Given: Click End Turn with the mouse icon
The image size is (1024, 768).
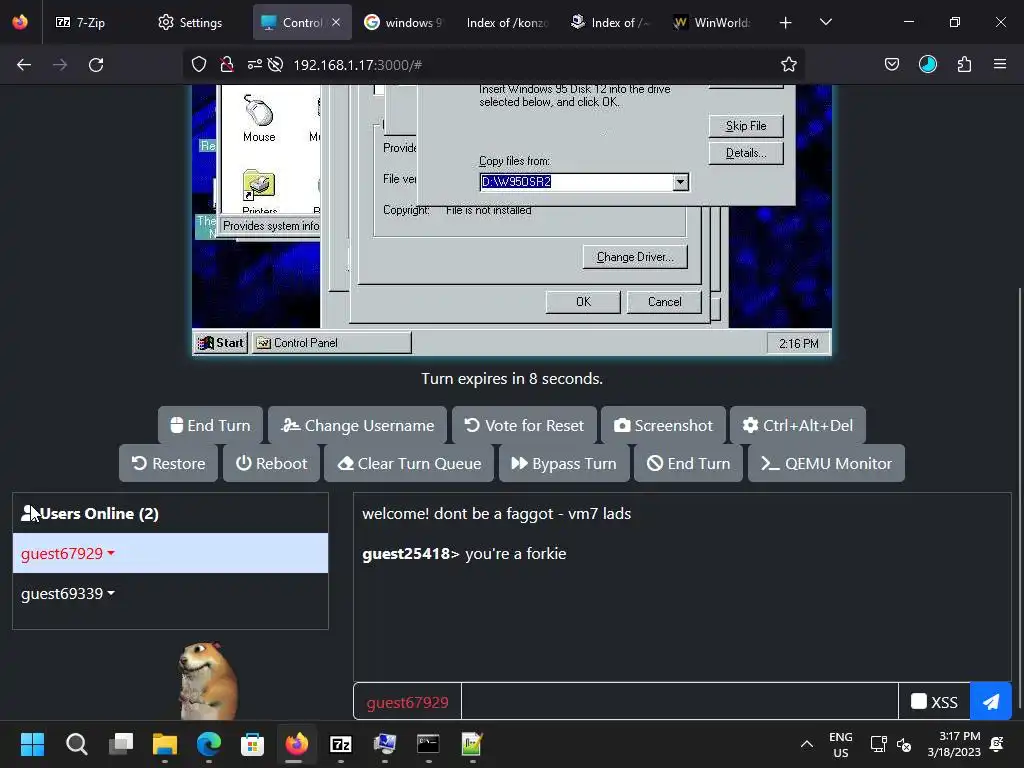Looking at the screenshot, I should [210, 426].
